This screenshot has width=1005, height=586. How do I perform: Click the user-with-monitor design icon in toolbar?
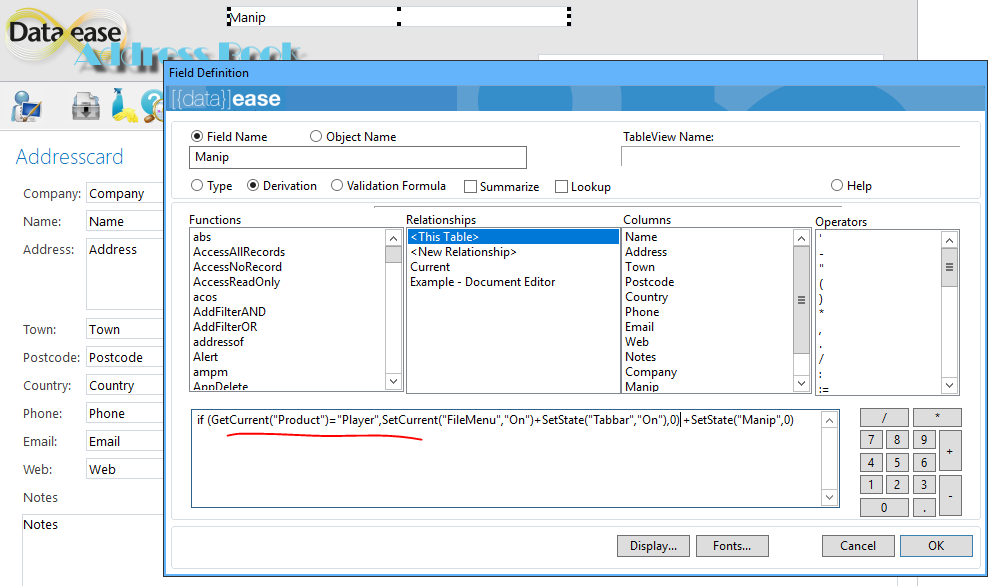(x=26, y=106)
